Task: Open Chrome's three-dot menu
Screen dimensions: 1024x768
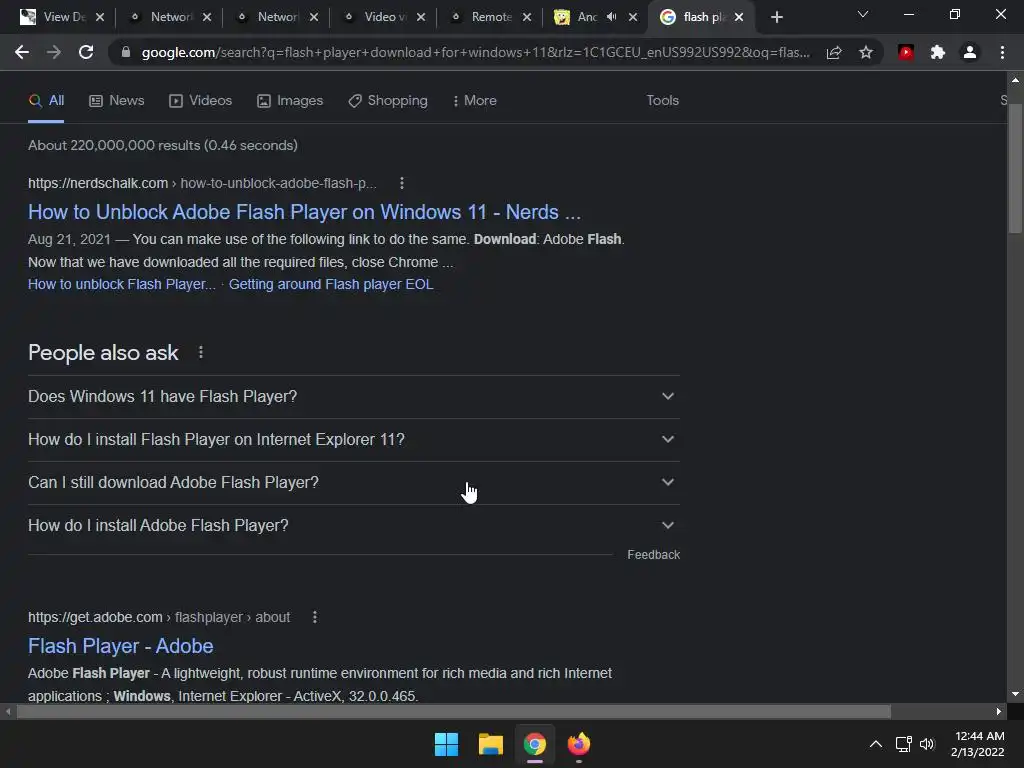Action: pos(1002,52)
